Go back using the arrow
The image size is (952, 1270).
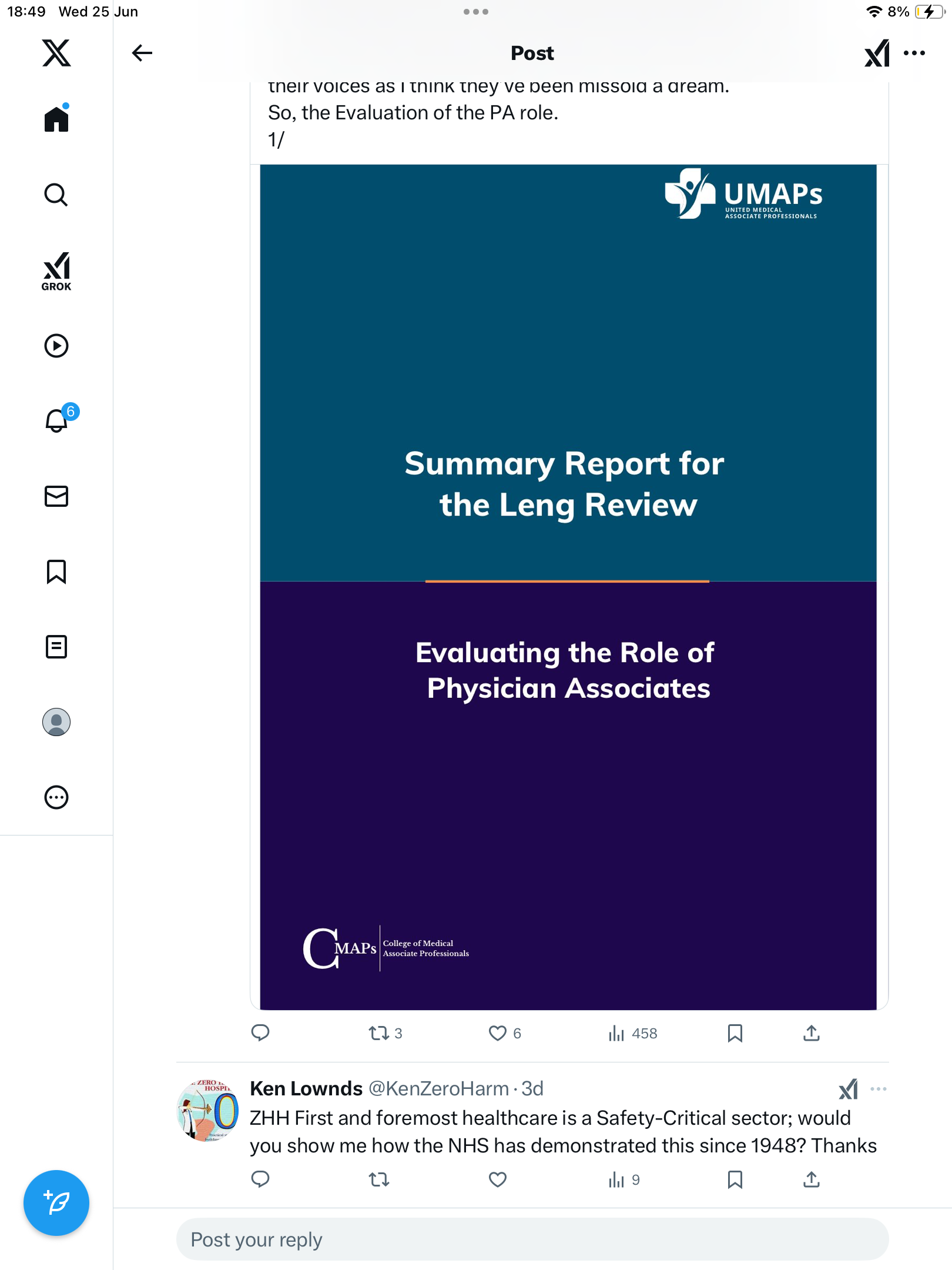pos(142,53)
